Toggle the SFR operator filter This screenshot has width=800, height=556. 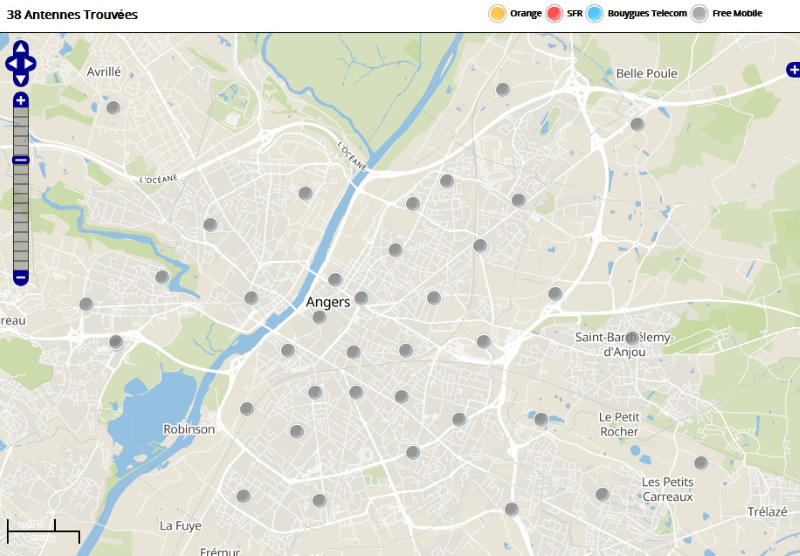pyautogui.click(x=555, y=13)
